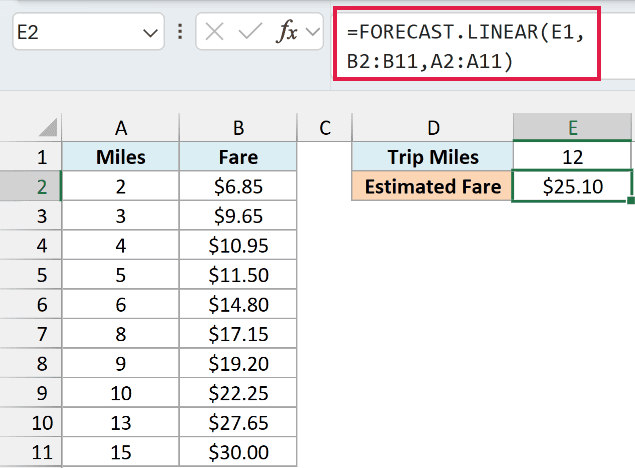This screenshot has height=468, width=635.
Task: Select column B header
Action: tap(238, 128)
